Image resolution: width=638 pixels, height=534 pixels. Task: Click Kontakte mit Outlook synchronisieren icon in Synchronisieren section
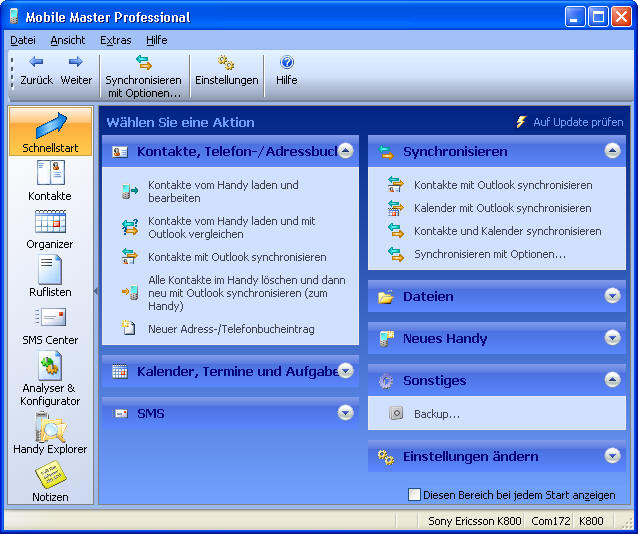point(395,185)
